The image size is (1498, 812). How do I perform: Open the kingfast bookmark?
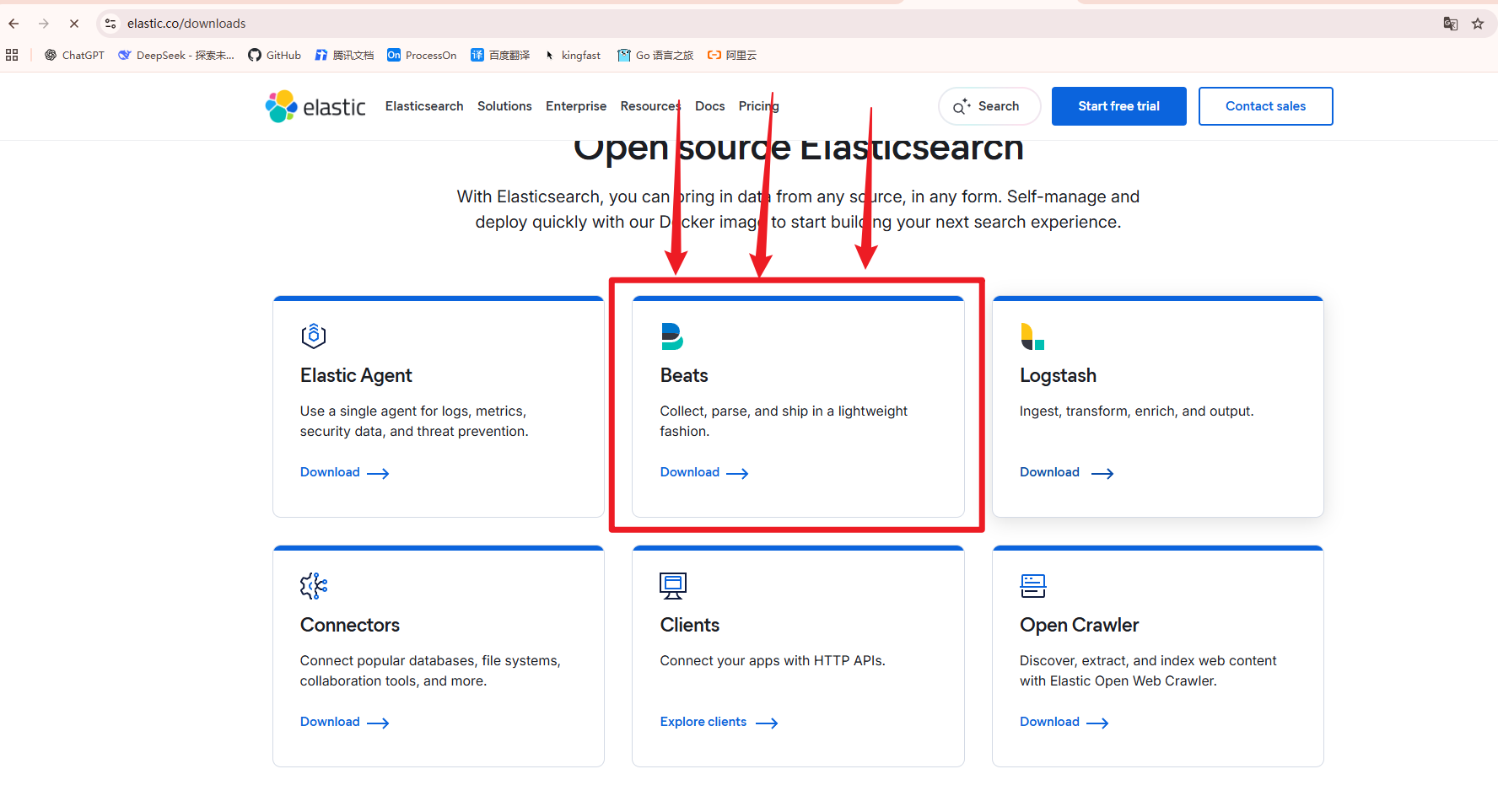(x=572, y=55)
